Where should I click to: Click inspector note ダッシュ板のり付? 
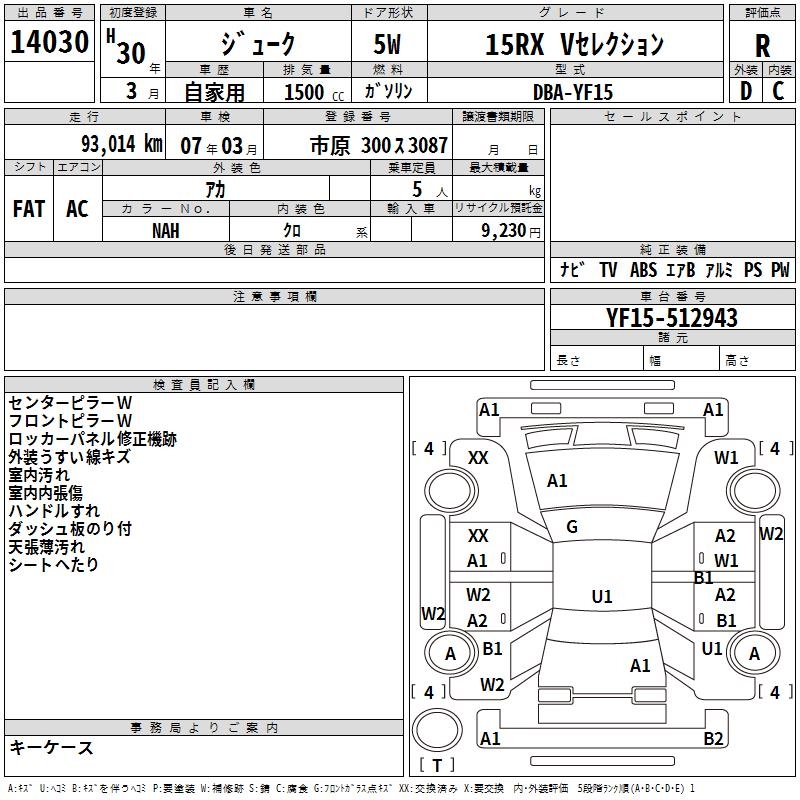click(70, 529)
